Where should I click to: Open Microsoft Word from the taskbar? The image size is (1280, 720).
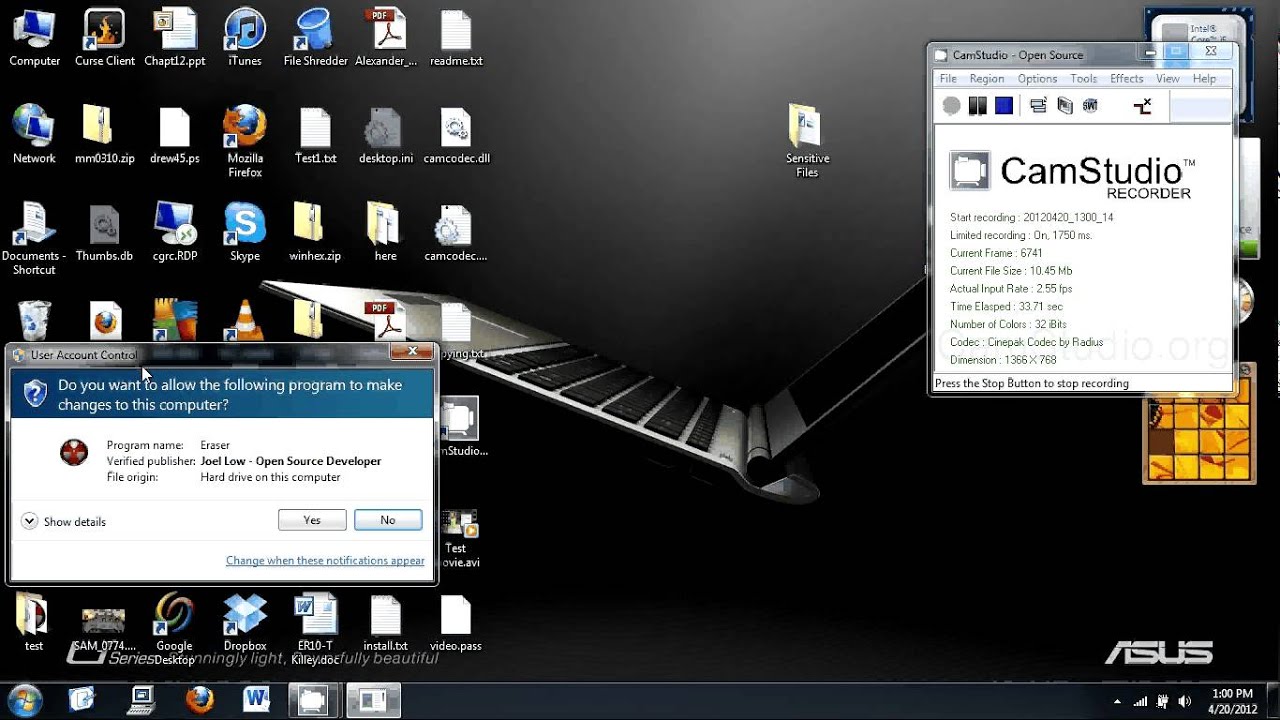point(256,700)
